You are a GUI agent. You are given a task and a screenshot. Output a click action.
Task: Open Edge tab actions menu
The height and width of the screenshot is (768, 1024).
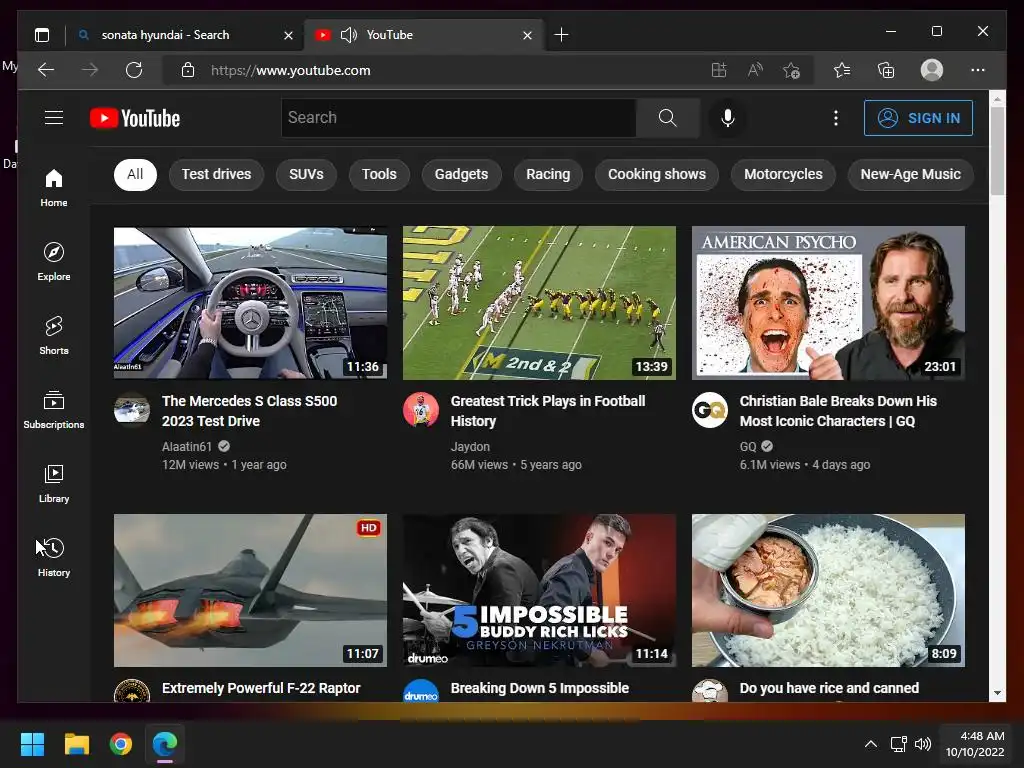point(42,35)
